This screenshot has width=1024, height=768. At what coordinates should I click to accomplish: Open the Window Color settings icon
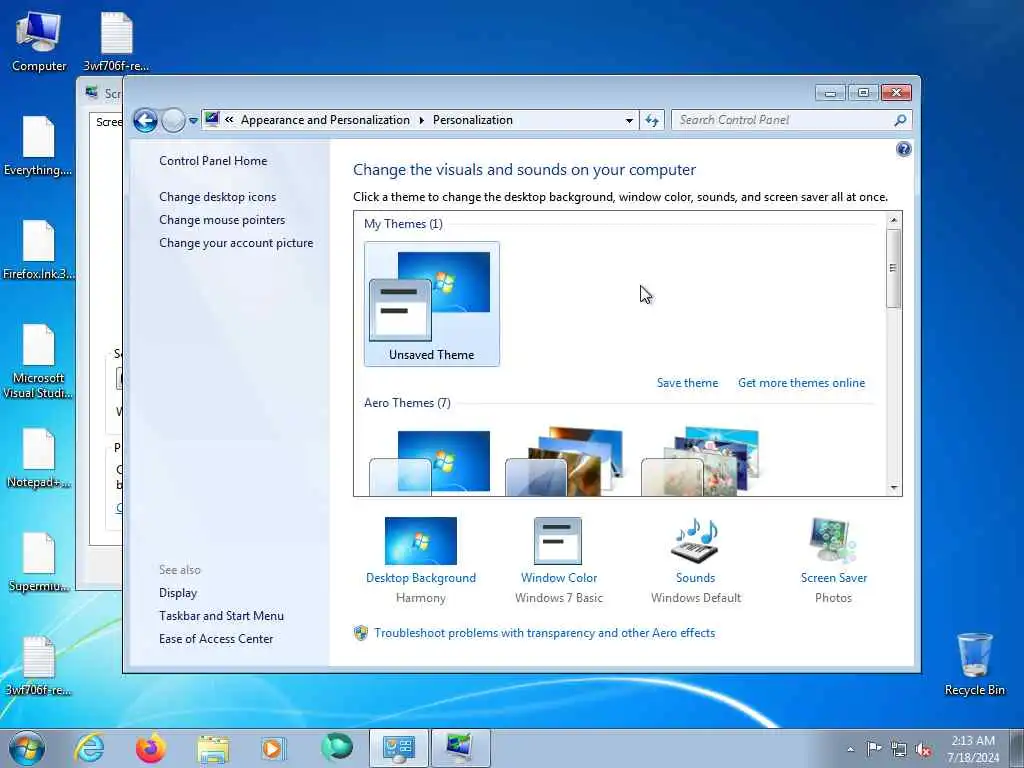click(x=558, y=541)
